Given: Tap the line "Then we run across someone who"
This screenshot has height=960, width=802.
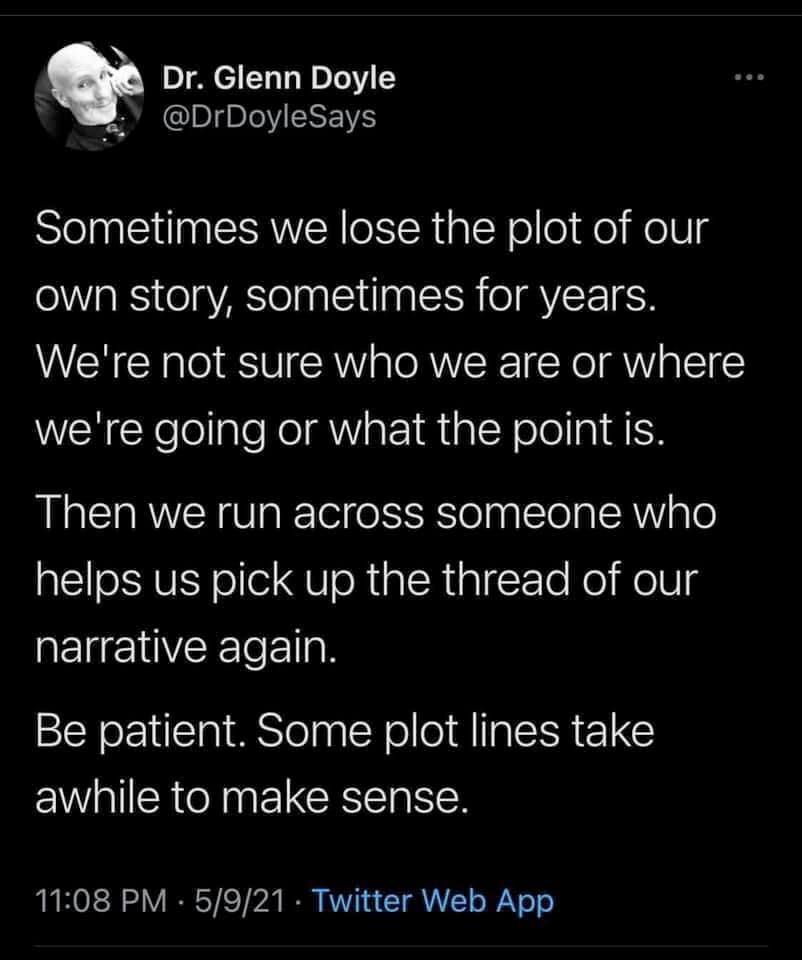Looking at the screenshot, I should click(376, 514).
